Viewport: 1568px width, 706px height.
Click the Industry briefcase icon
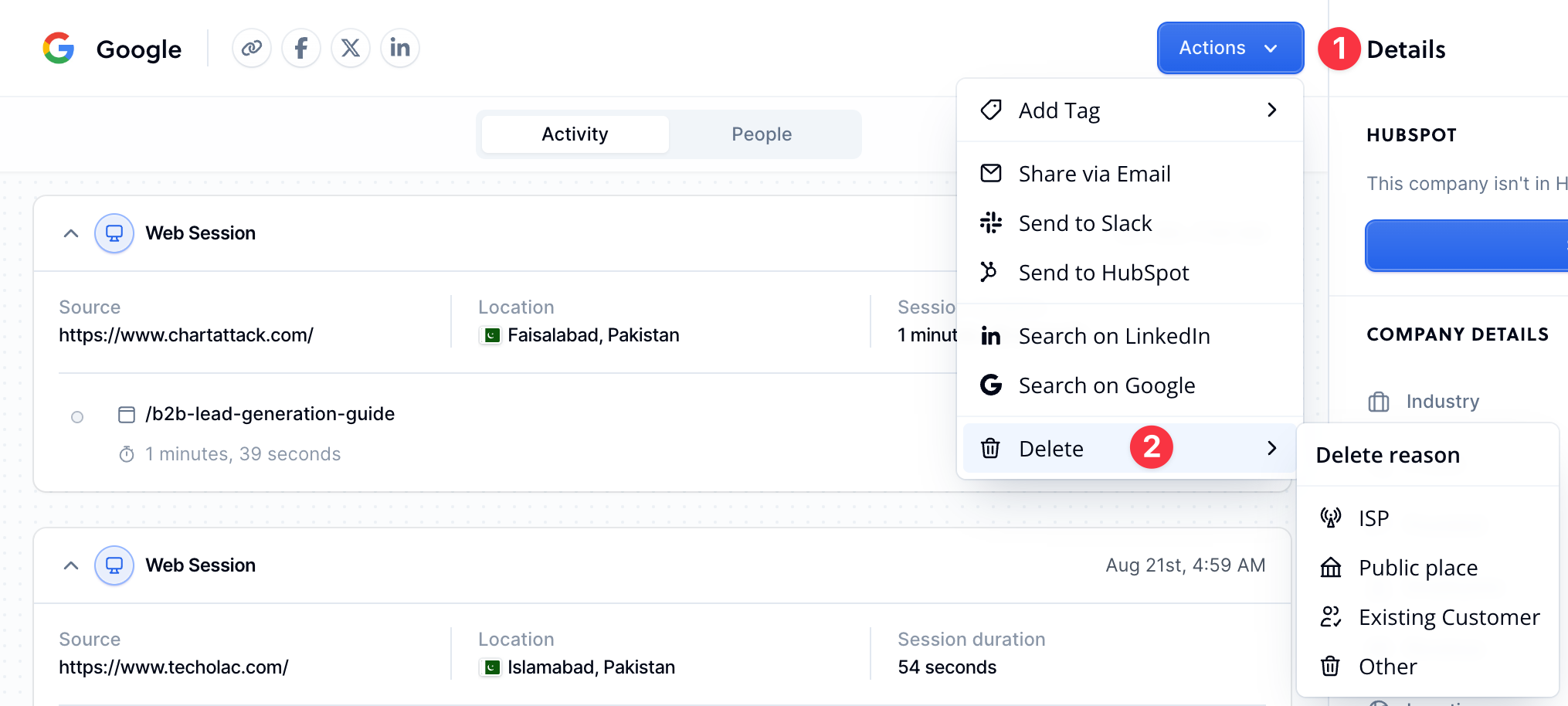[x=1379, y=402]
